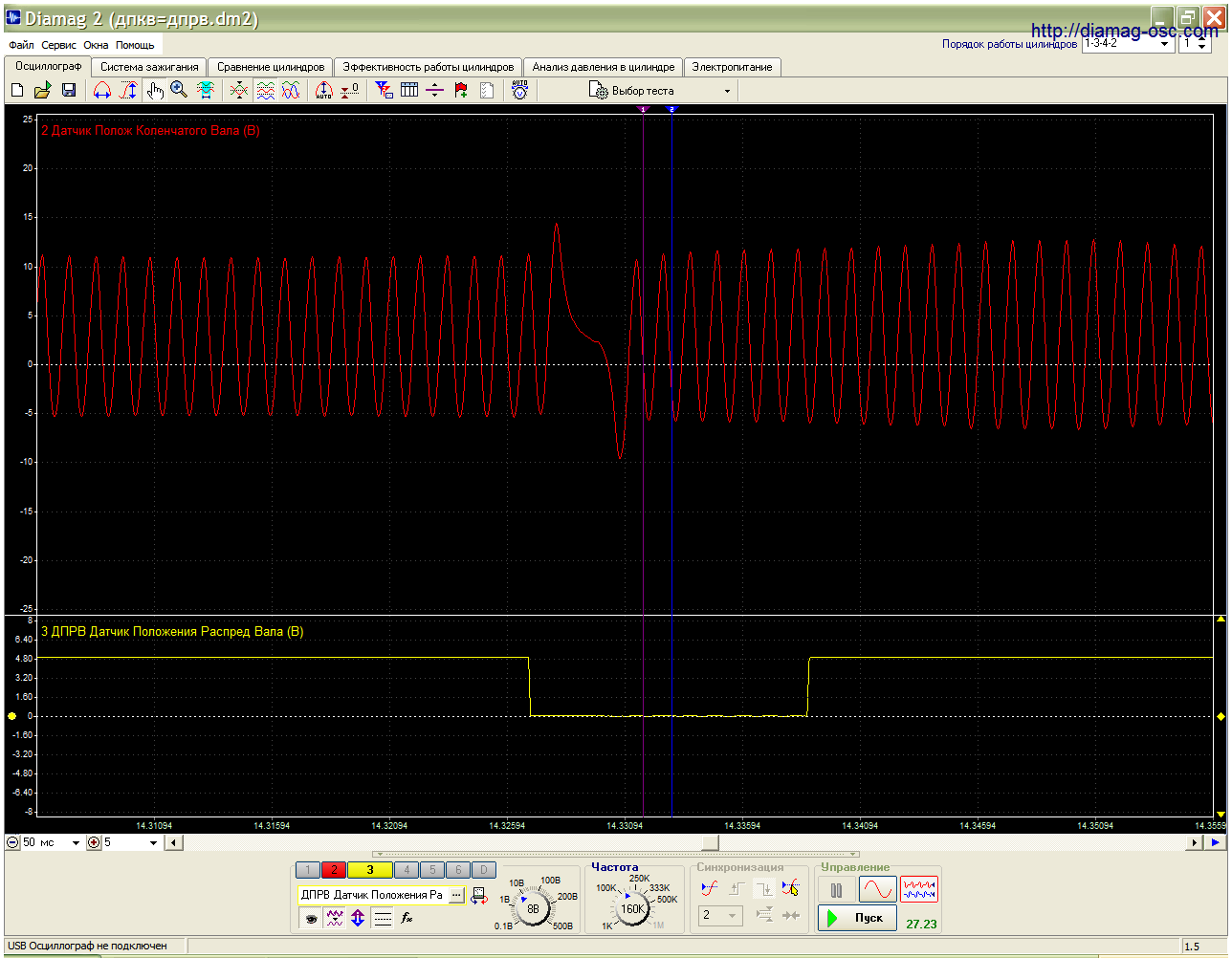Screen dimensions: 1232x958
Task: Click the cyan channel arrange icon
Action: tap(206, 90)
